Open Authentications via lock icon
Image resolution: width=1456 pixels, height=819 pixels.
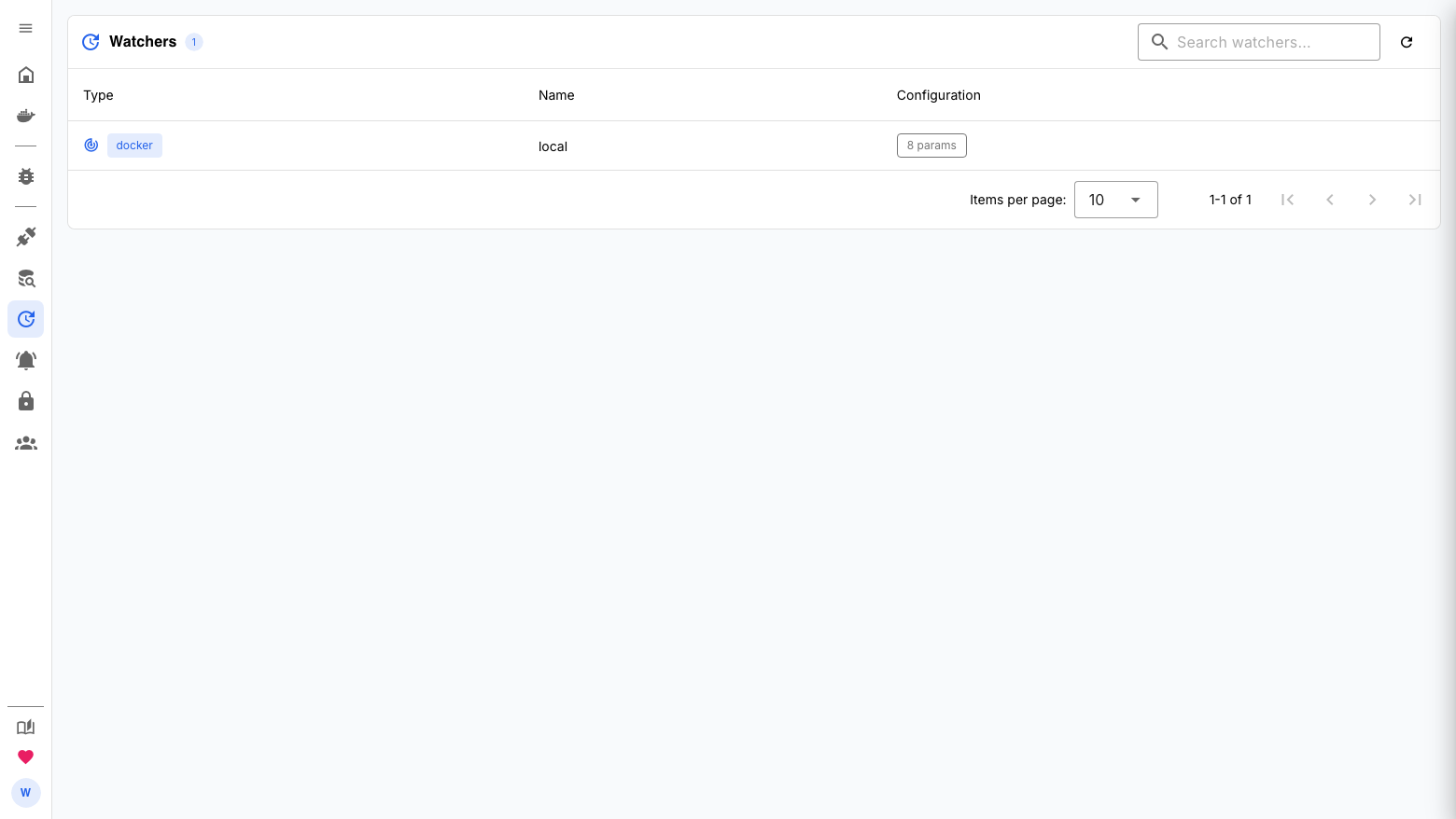click(26, 401)
